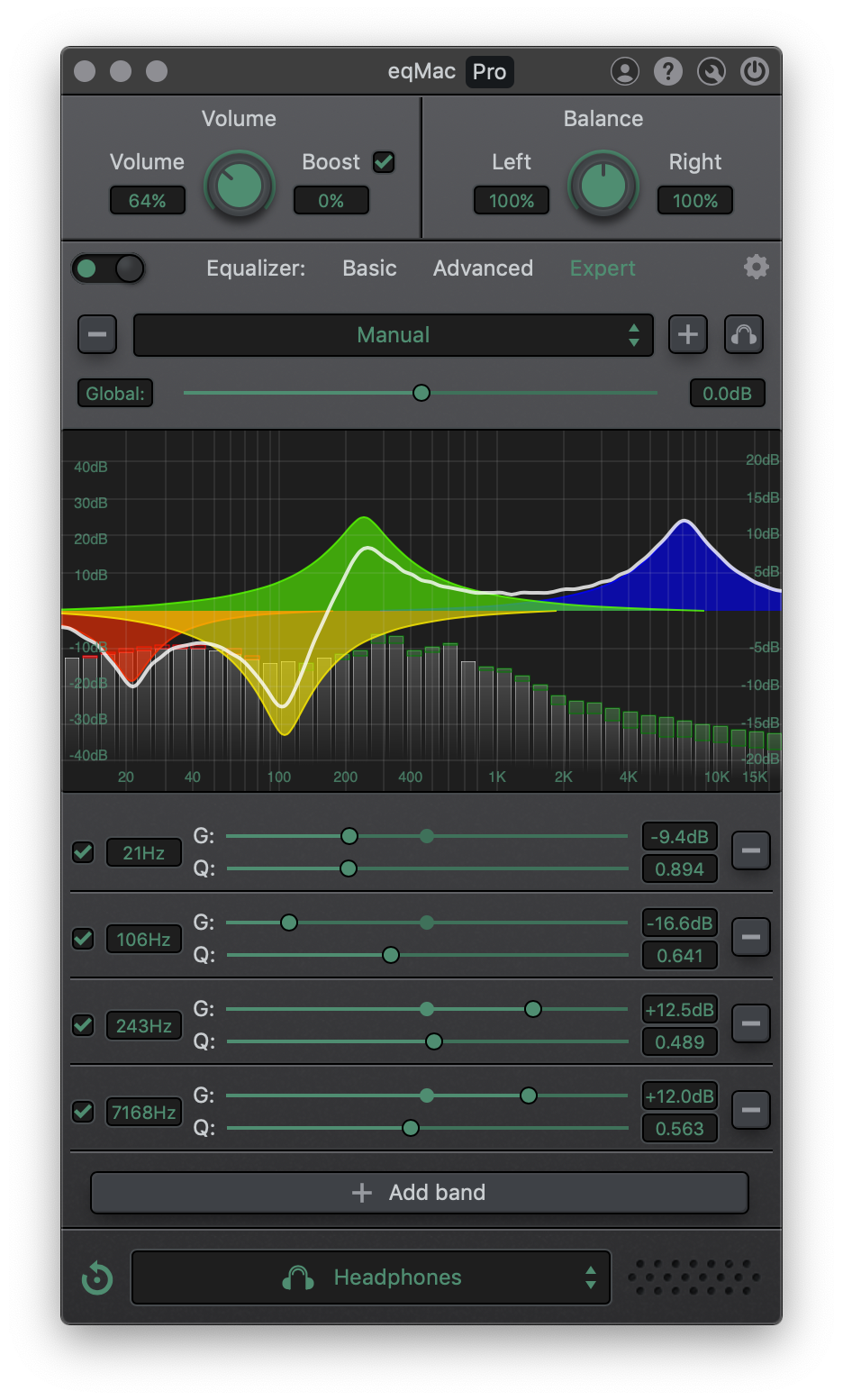Save preset with plus button beside Manual

click(688, 335)
